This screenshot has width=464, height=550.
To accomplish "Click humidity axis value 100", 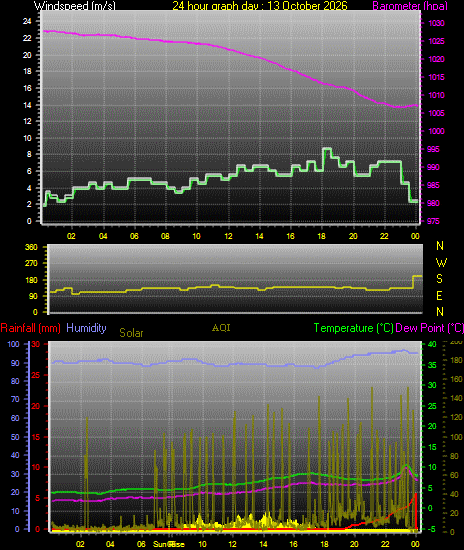I will click(x=13, y=344).
